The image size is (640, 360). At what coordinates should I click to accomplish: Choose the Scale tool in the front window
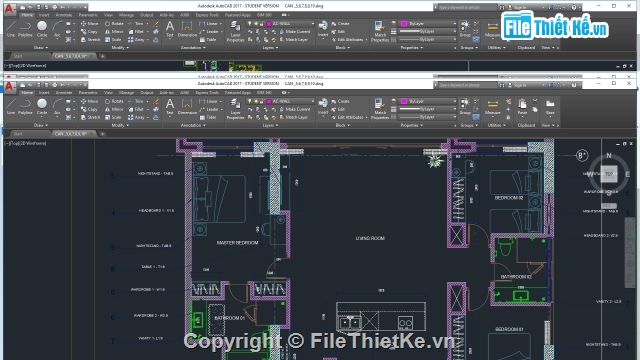click(113, 118)
